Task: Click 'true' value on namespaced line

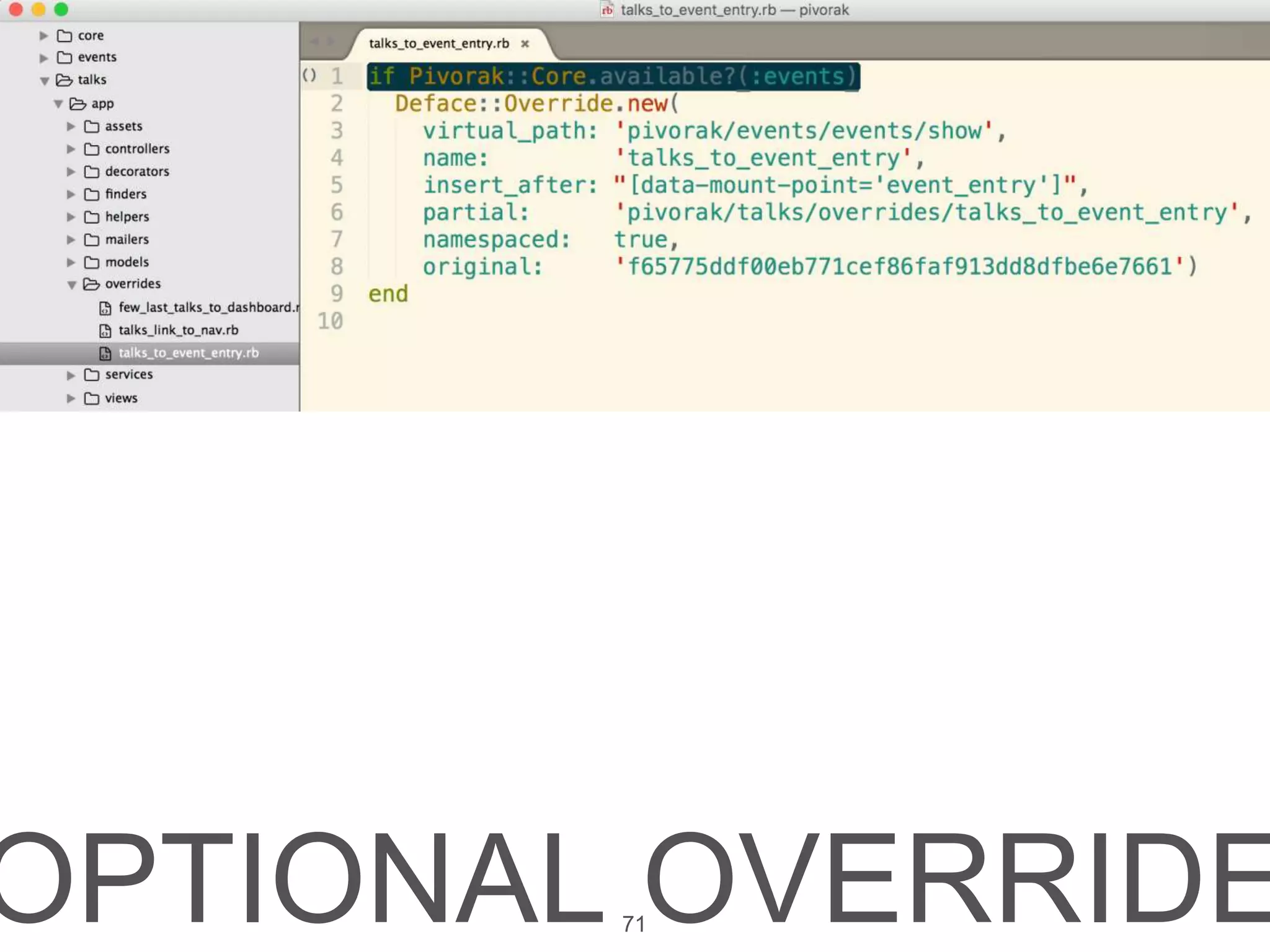Action: tap(641, 240)
